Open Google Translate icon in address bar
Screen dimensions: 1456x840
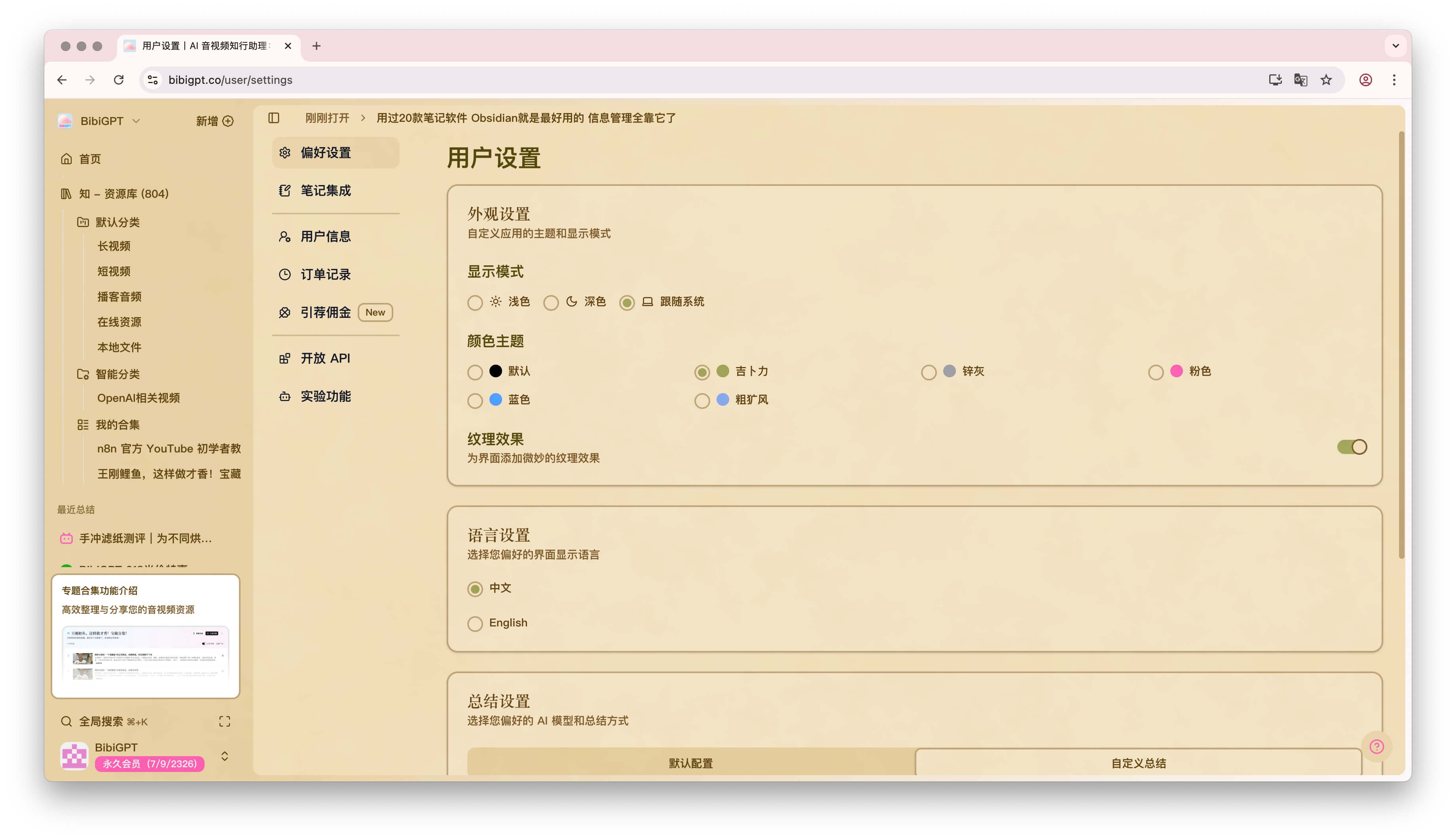click(x=1300, y=79)
